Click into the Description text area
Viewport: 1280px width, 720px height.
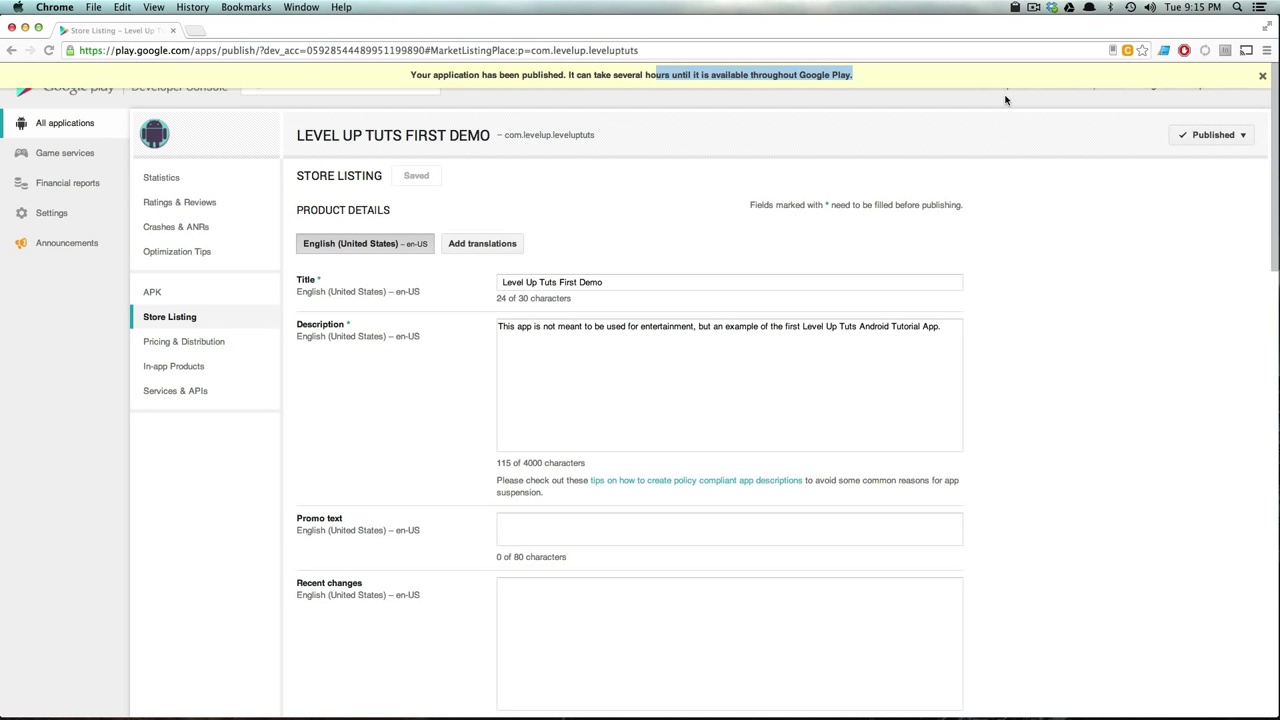click(729, 385)
